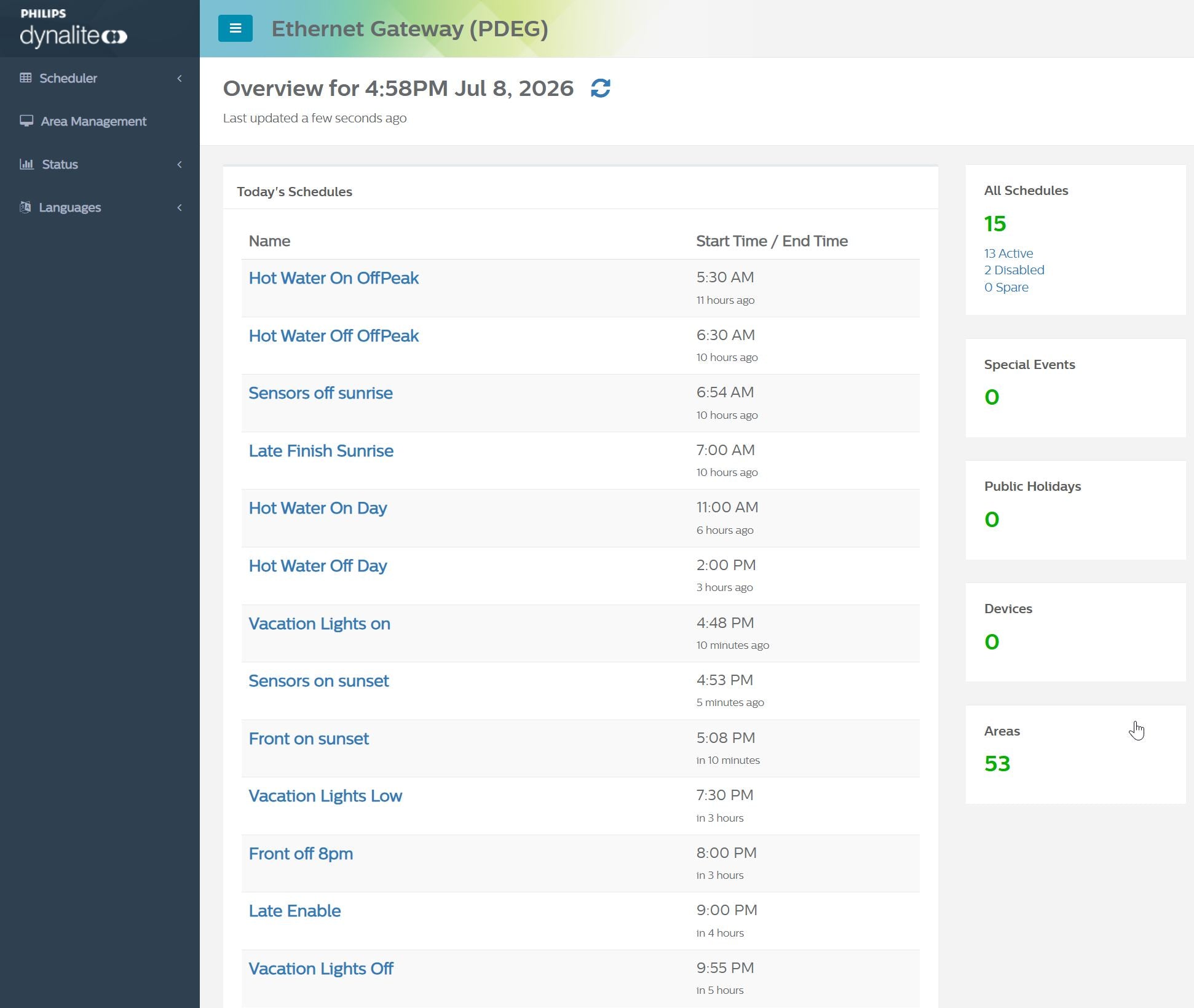This screenshot has height=1008, width=1194.
Task: Open the Hot Water On OffPeak schedule
Action: tap(333, 278)
